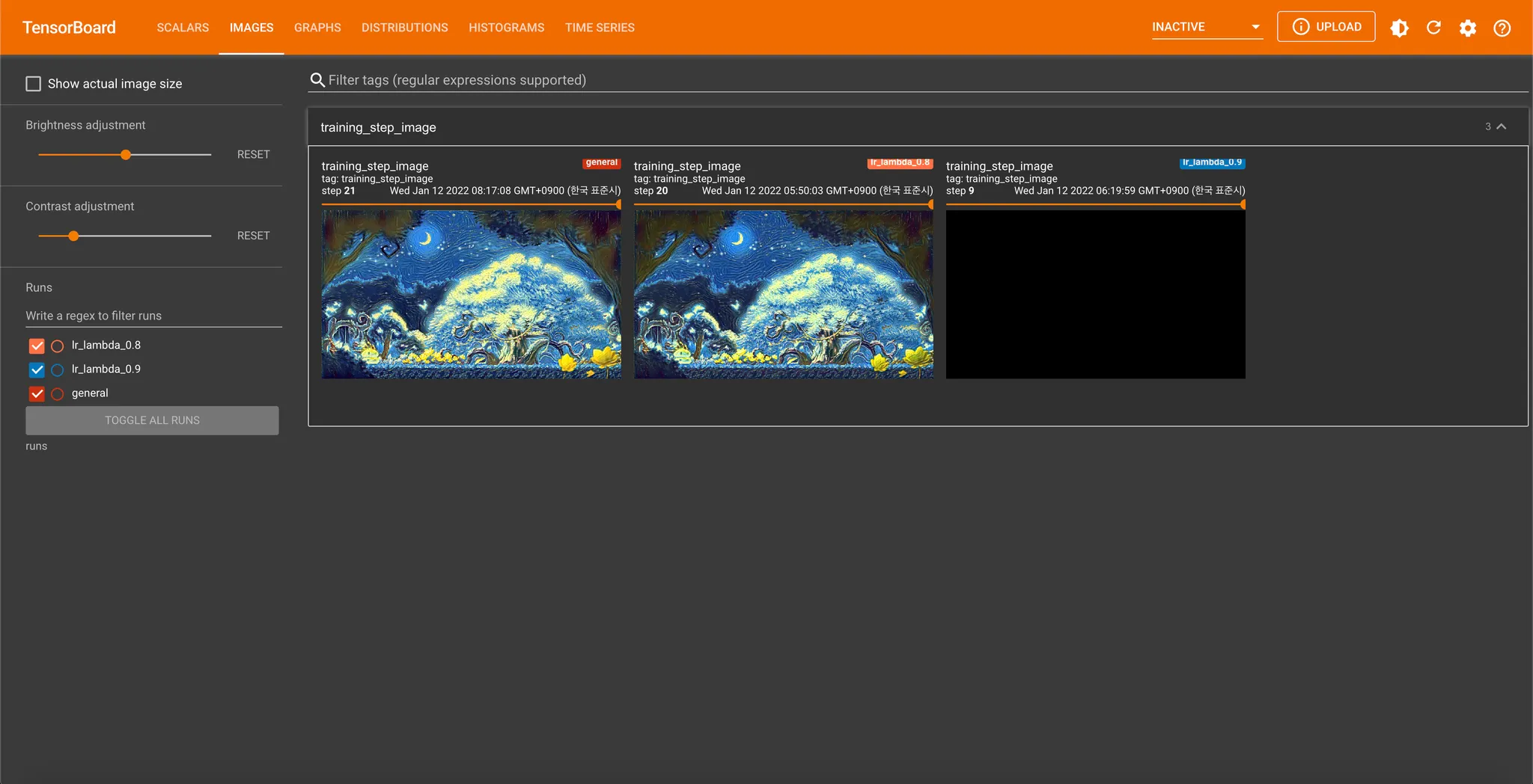
Task: Collapse the training_step_image section
Action: [x=1501, y=126]
